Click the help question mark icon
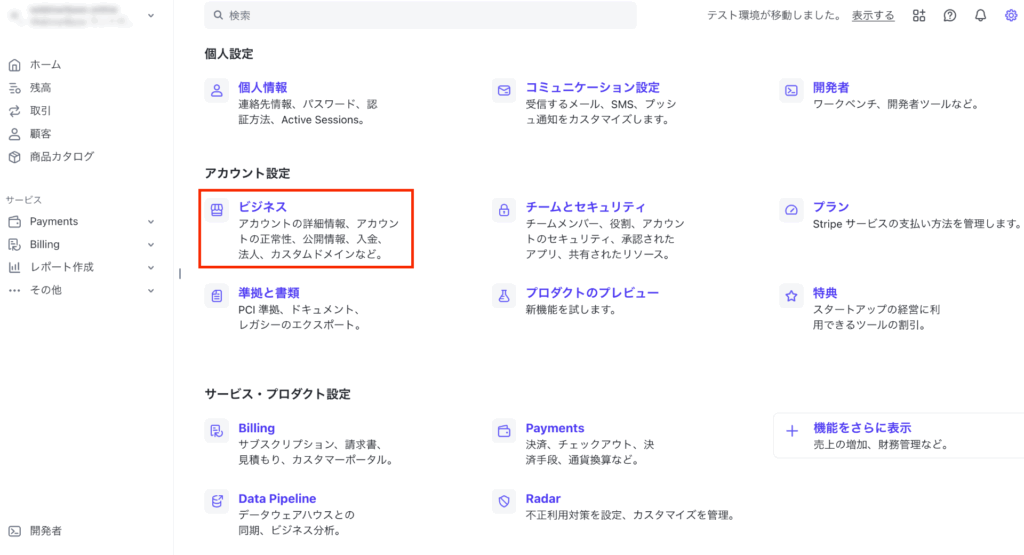Screen dimensions: 1024x555 950,16
